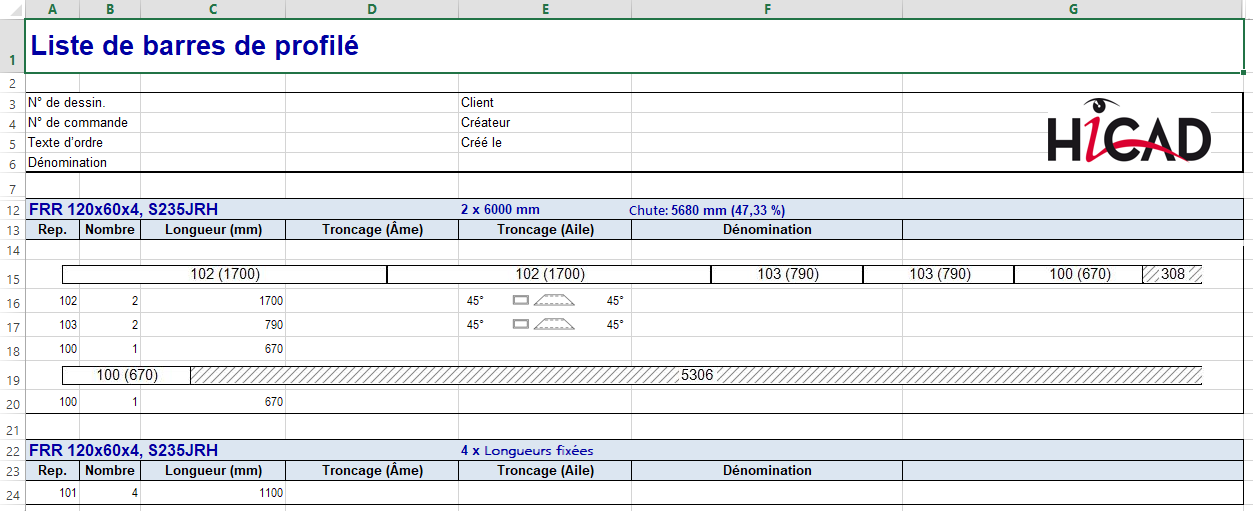
Task: Click the rectangular profile icon in row 16
Action: pyautogui.click(x=520, y=300)
